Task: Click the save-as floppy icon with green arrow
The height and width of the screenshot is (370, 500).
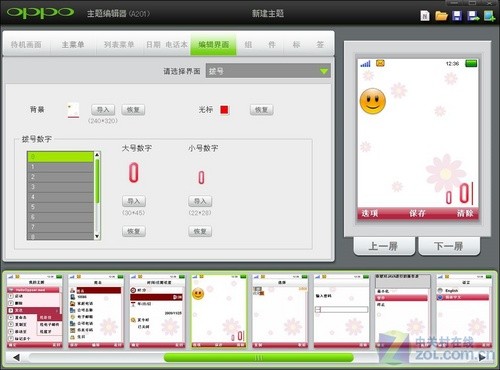Action: coord(473,16)
